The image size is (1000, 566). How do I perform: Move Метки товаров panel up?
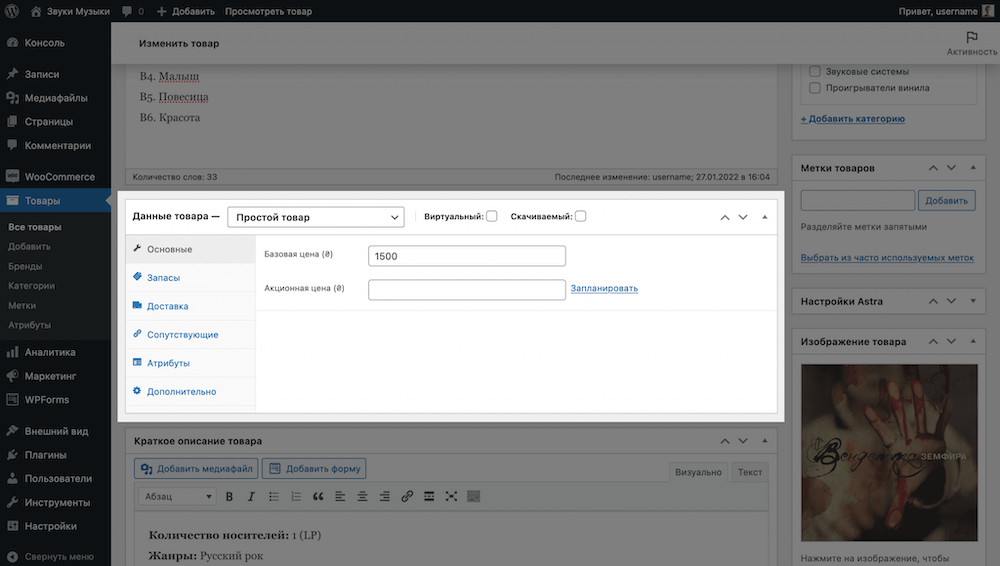pos(933,168)
